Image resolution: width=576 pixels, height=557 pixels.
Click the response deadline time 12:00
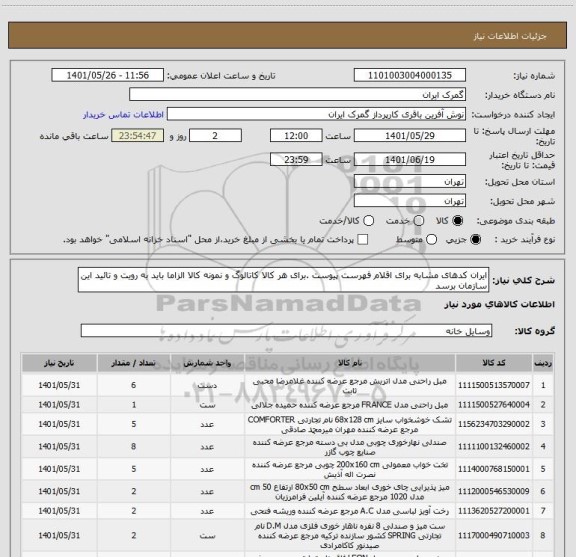coord(296,136)
